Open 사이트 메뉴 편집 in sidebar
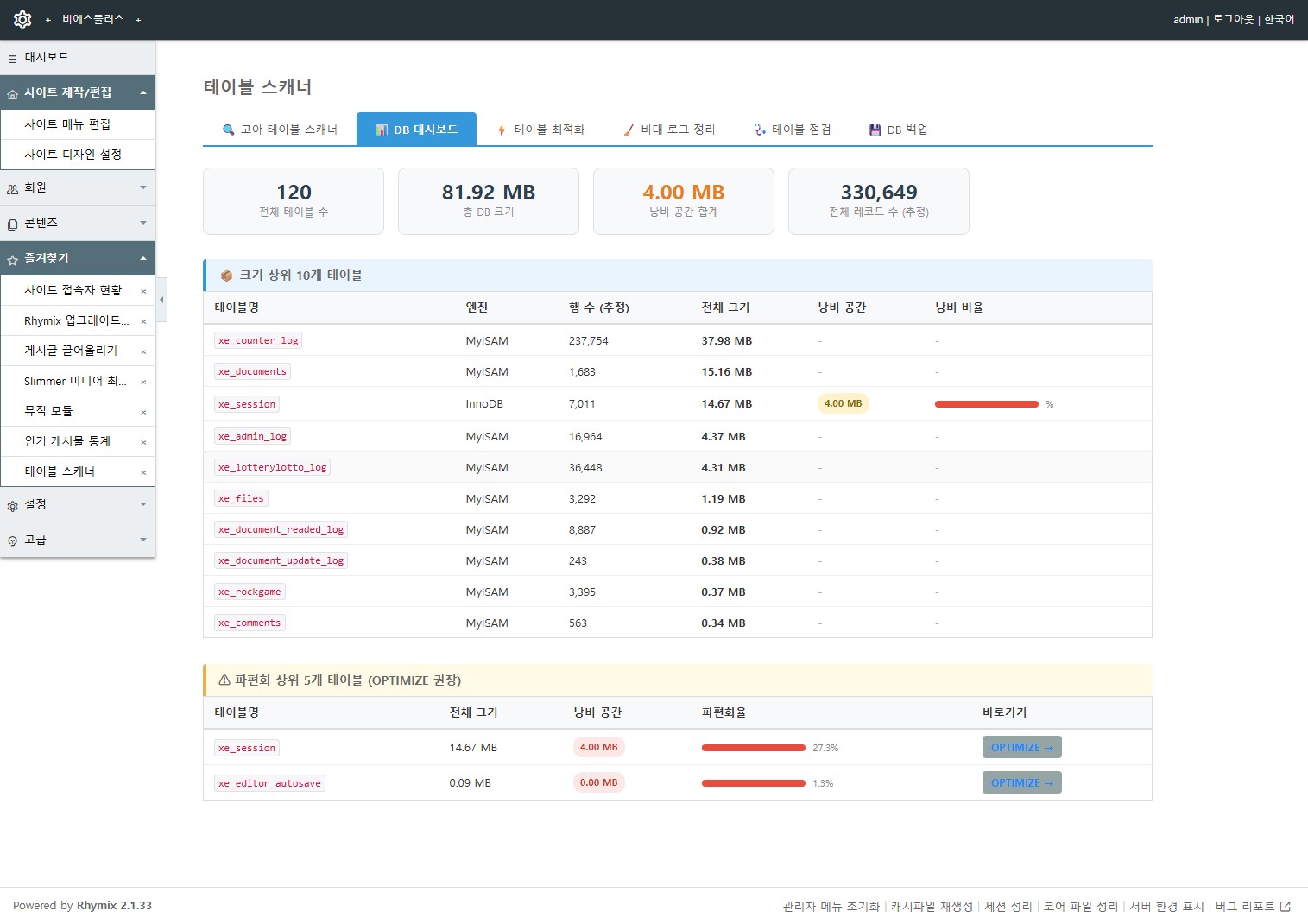The width and height of the screenshot is (1308, 924). tap(78, 124)
